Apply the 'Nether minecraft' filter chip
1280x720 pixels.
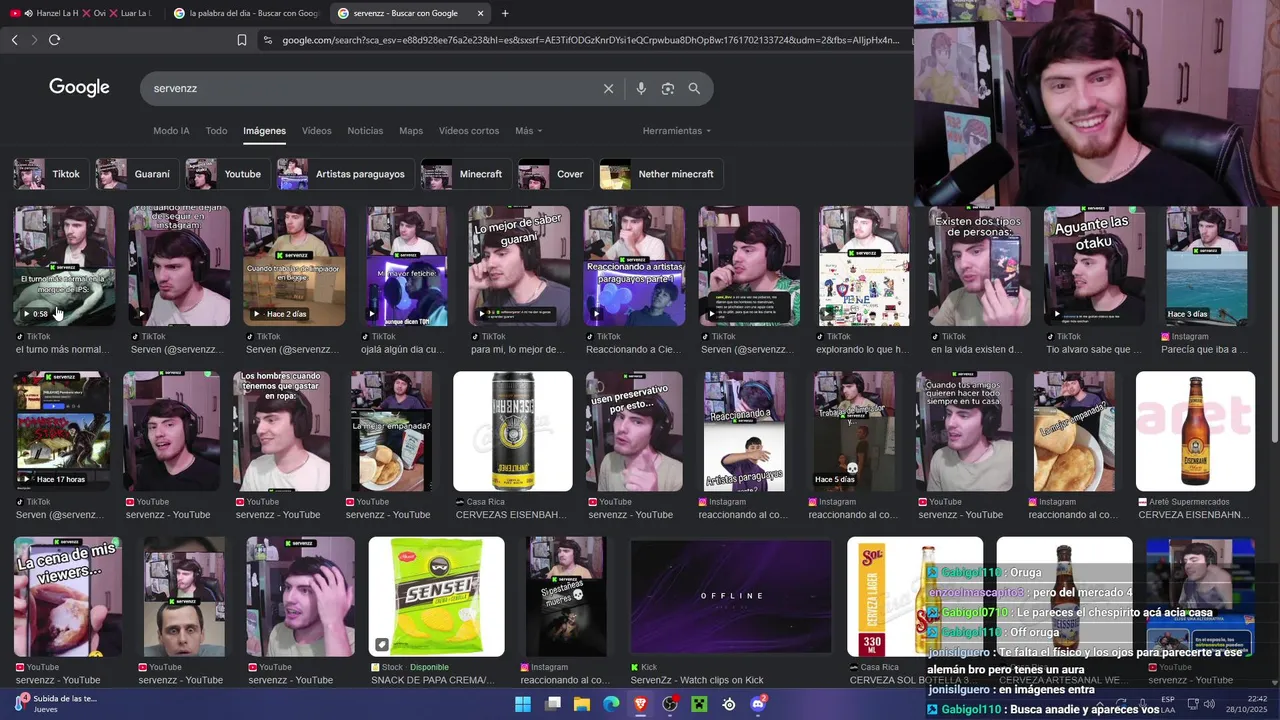[x=660, y=174]
